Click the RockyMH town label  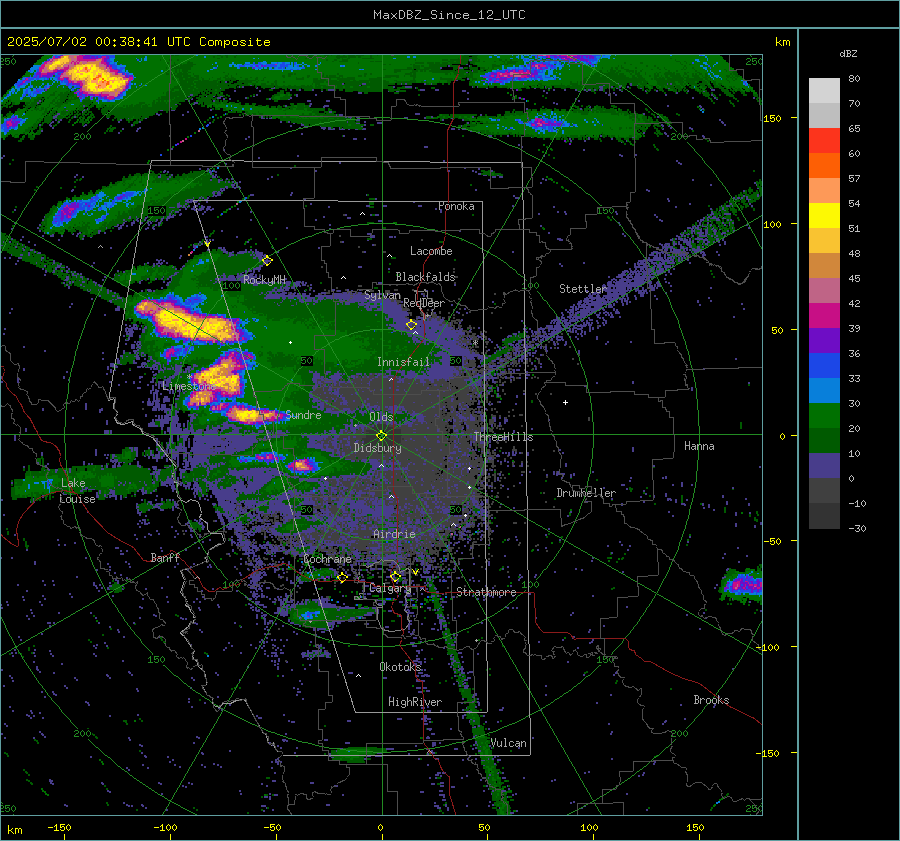click(264, 280)
